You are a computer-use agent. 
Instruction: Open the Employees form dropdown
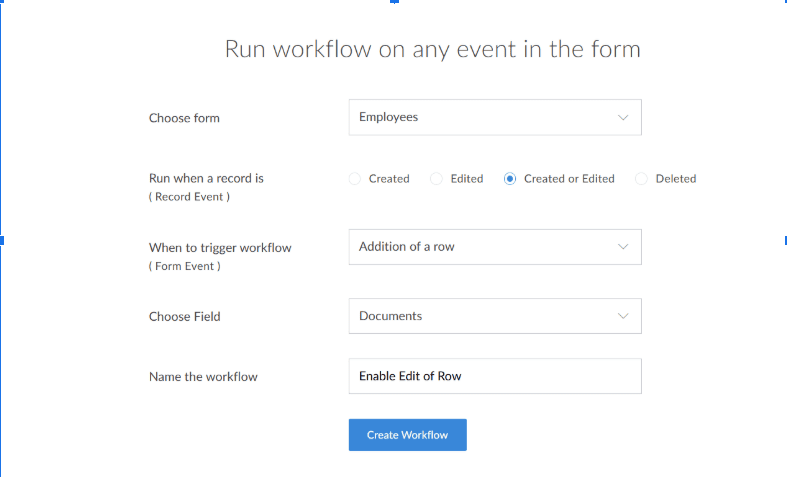point(494,117)
